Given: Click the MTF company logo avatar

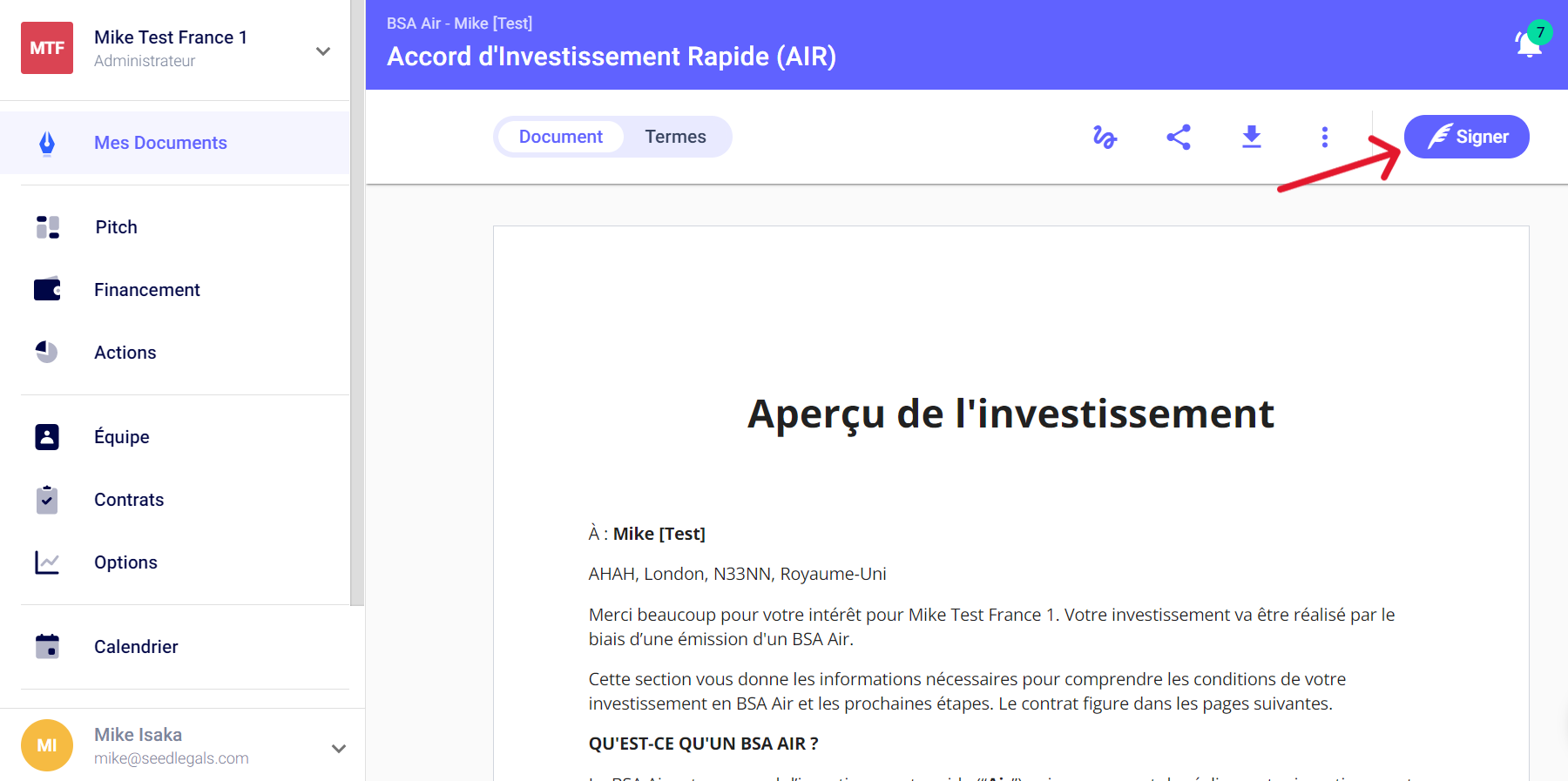Looking at the screenshot, I should coord(47,48).
